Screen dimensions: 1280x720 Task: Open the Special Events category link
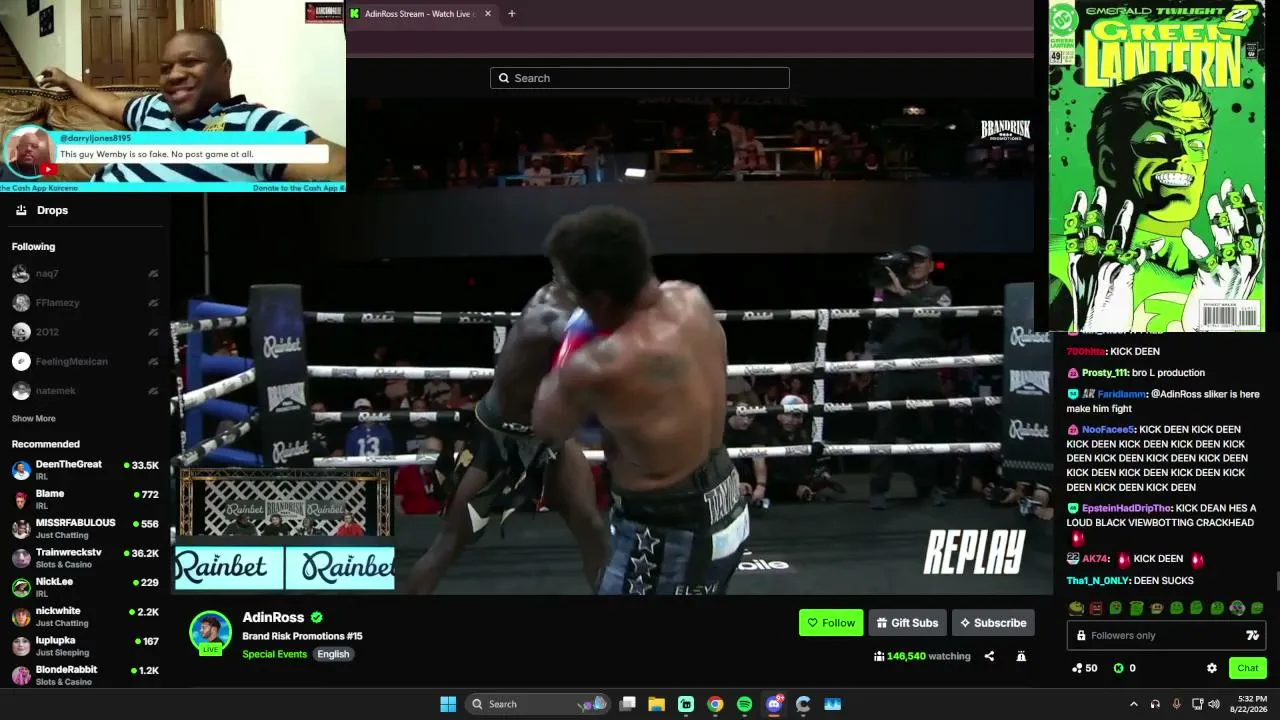click(x=274, y=654)
